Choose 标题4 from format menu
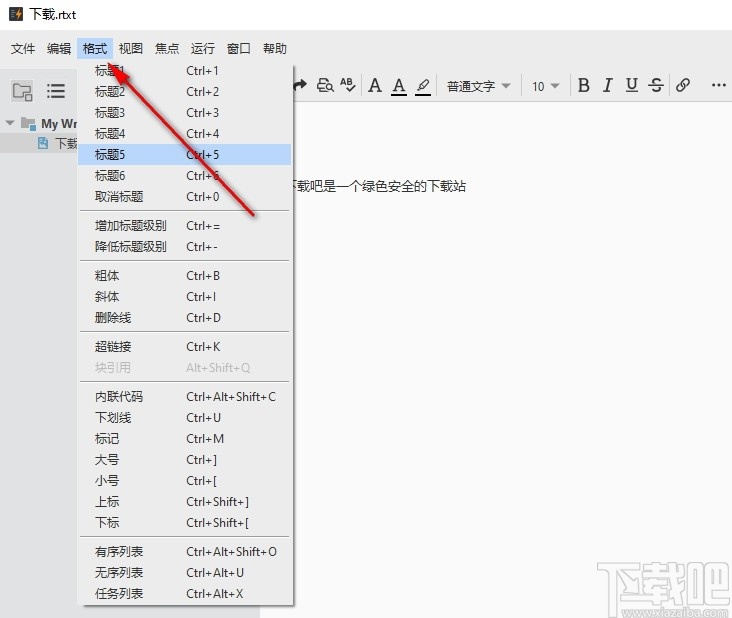This screenshot has height=618, width=732. click(185, 133)
